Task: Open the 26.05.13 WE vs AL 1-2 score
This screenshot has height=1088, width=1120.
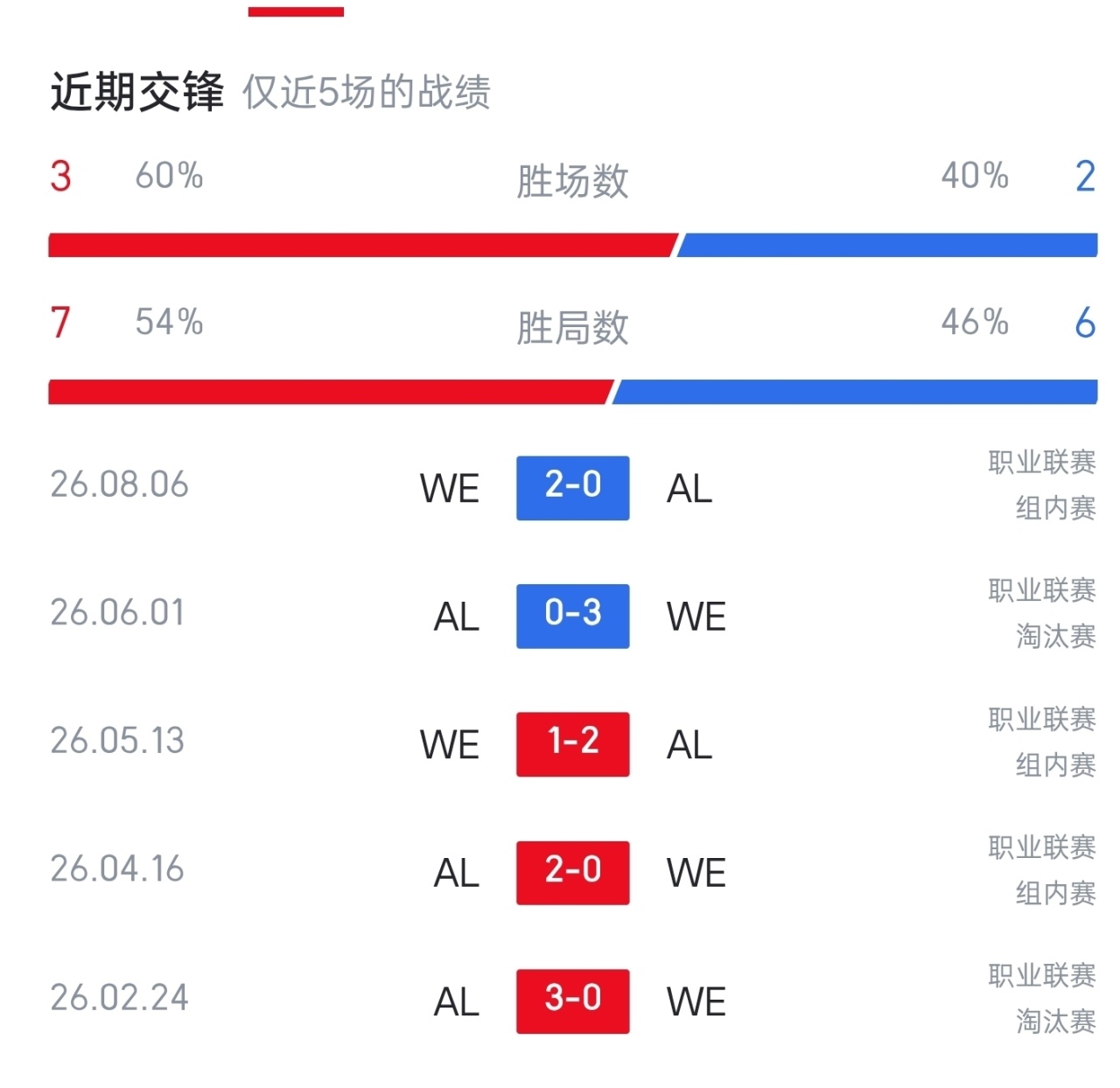Action: [x=572, y=744]
